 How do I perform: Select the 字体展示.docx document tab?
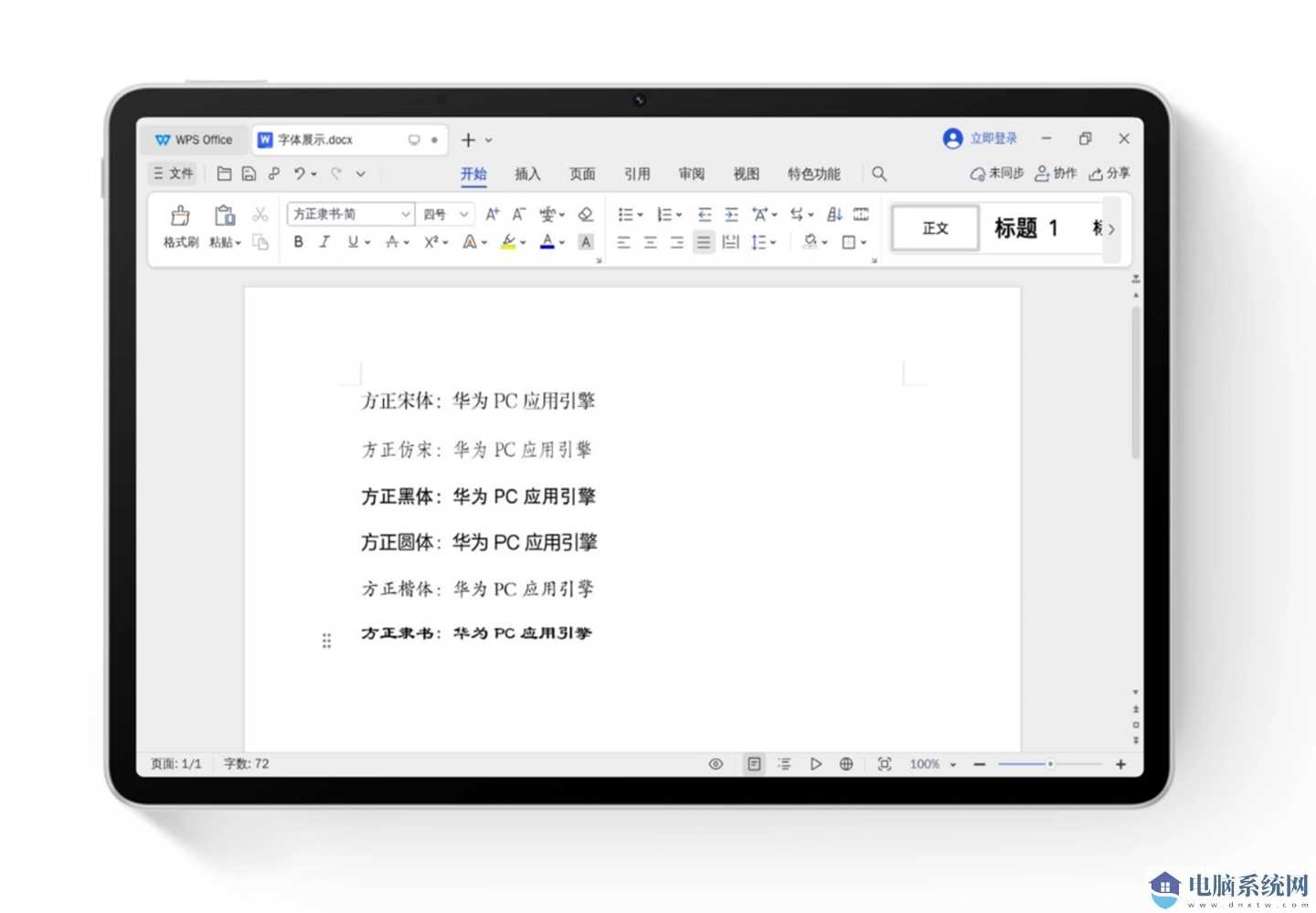[x=350, y=140]
